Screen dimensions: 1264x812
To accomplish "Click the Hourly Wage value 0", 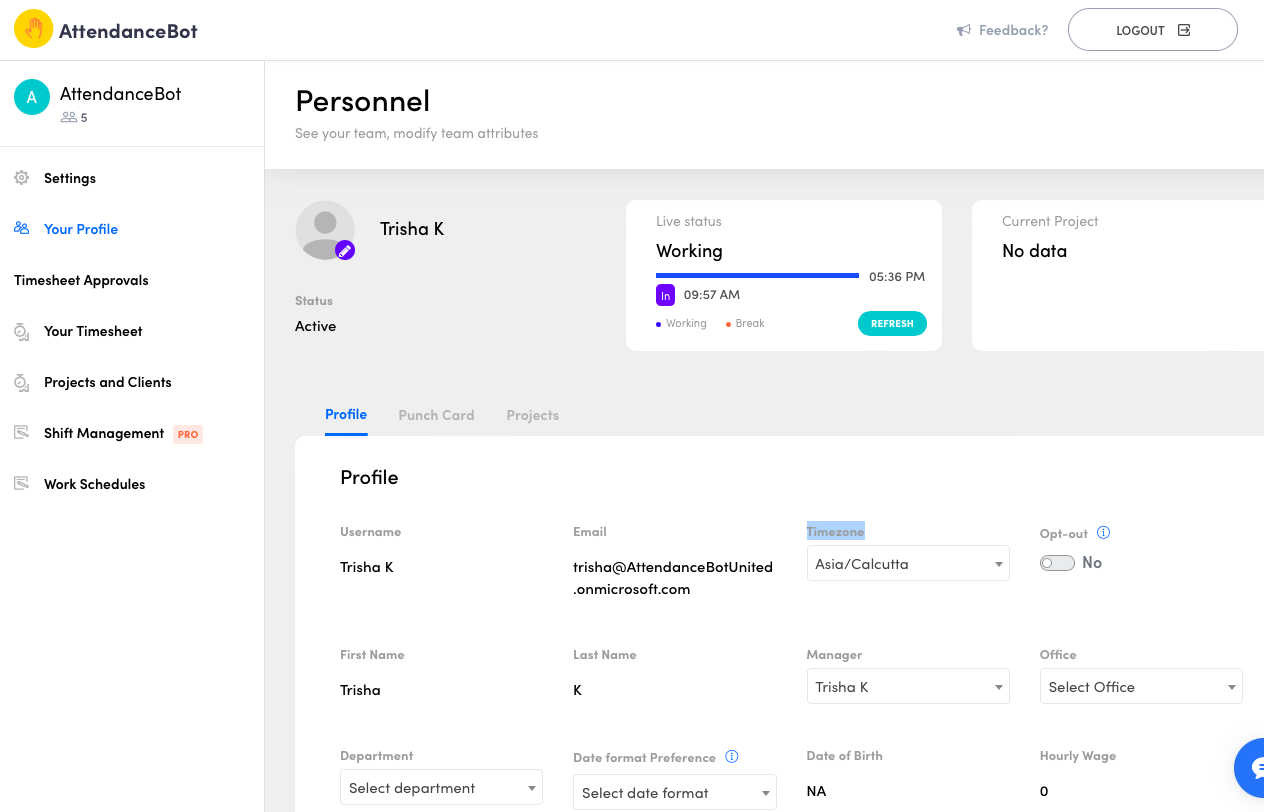I will [x=1044, y=791].
